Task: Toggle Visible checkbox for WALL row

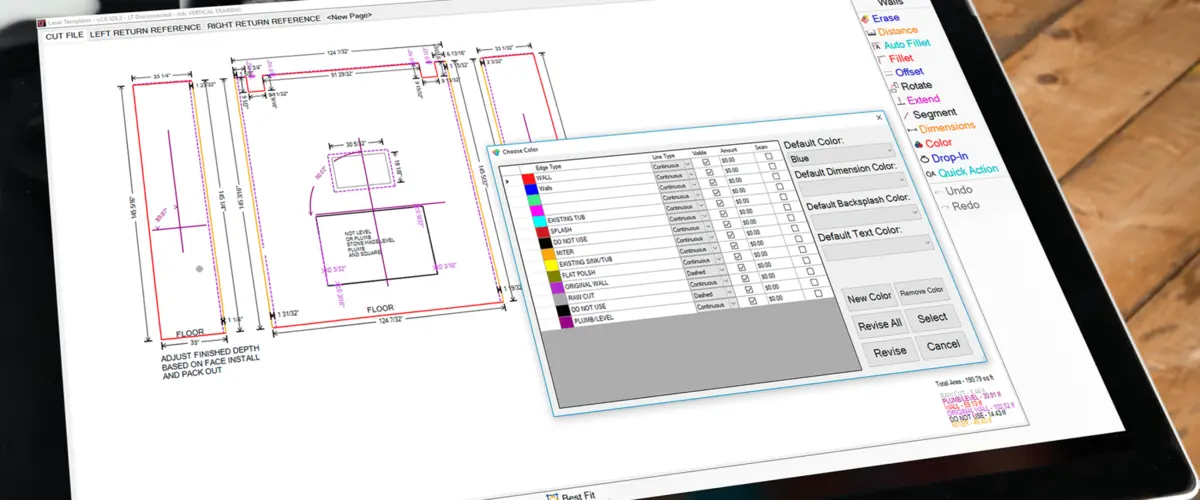Action: 707,161
